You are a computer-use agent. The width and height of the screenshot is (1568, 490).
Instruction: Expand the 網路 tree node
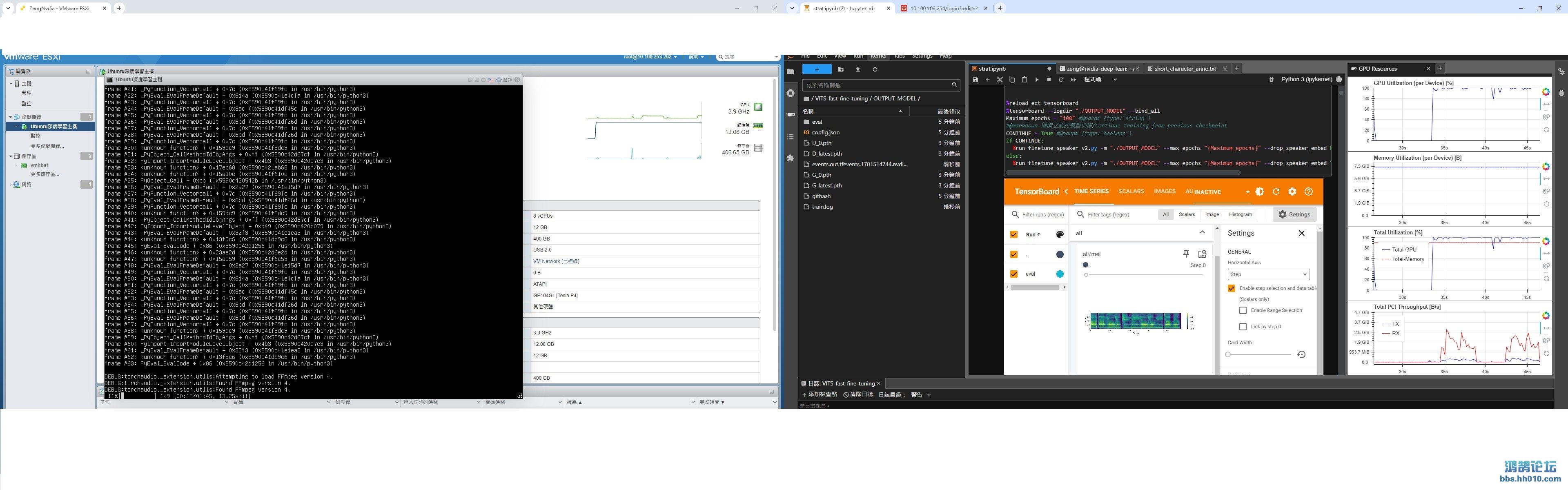(10, 185)
